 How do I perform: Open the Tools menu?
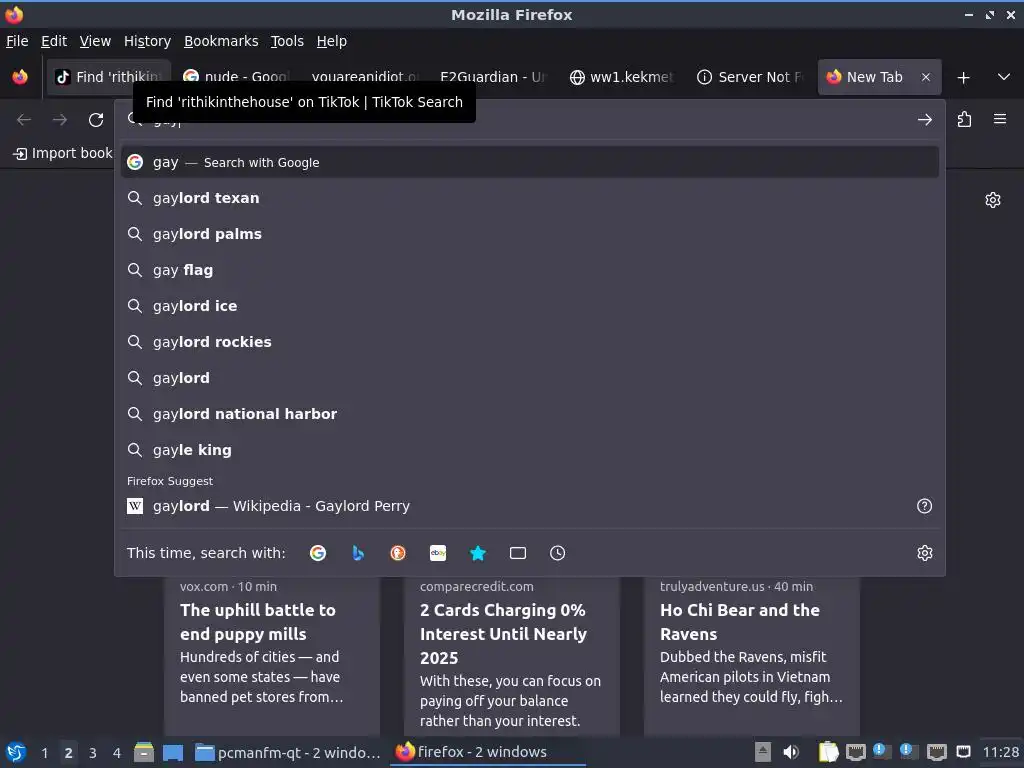[287, 41]
